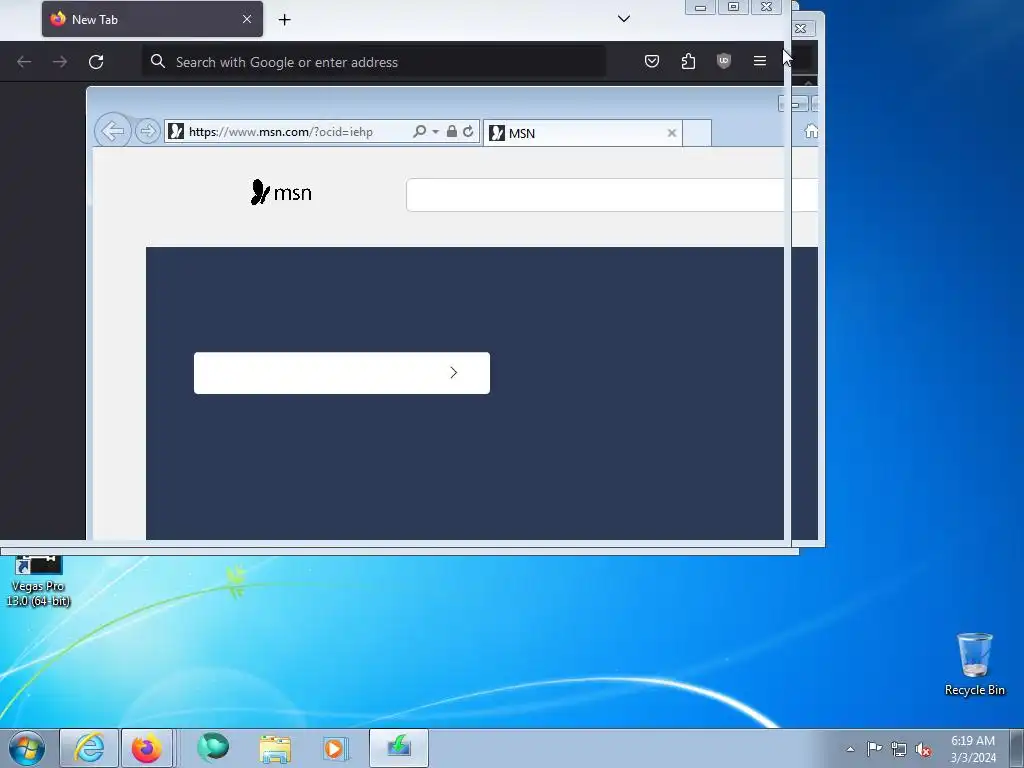Focus the Firefox address search bar
The width and height of the screenshot is (1024, 768).
(x=374, y=62)
